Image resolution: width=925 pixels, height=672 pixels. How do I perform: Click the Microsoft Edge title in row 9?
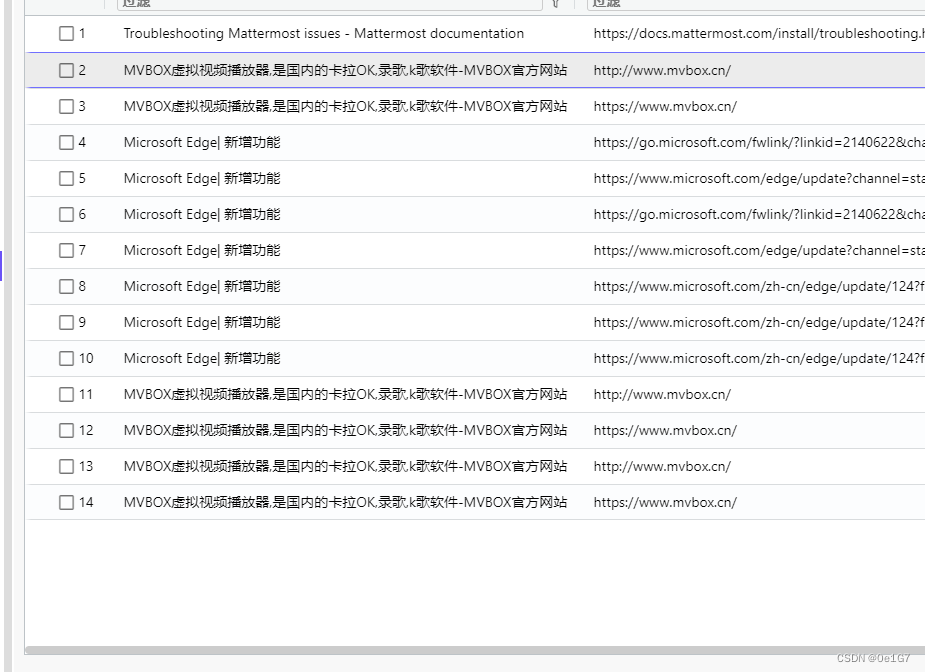(x=202, y=323)
